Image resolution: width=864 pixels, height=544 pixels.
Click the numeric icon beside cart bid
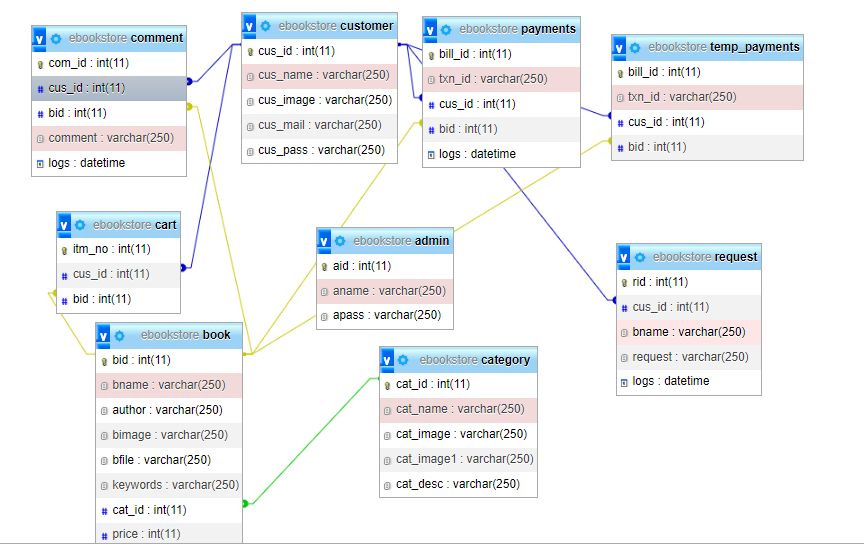(x=64, y=300)
